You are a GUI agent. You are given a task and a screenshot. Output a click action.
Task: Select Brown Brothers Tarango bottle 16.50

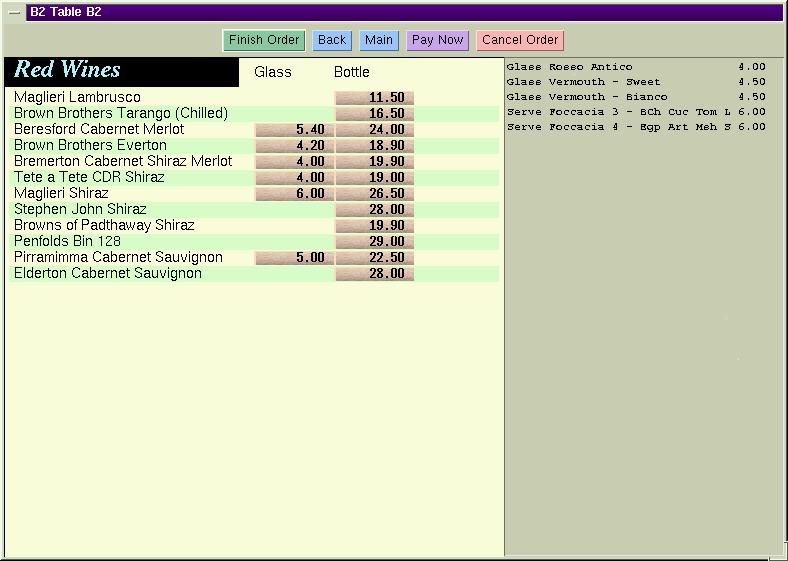tap(374, 114)
